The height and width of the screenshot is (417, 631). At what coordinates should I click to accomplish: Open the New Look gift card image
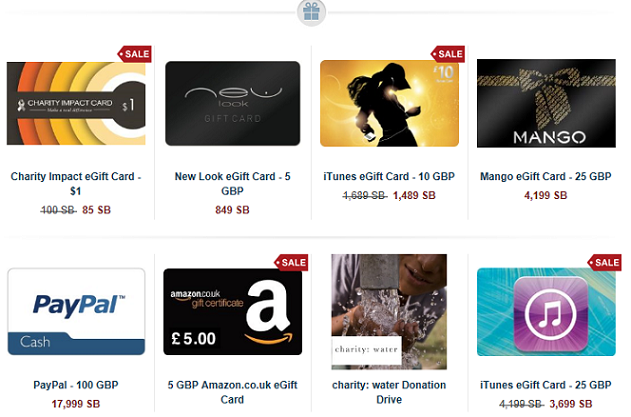[x=233, y=103]
